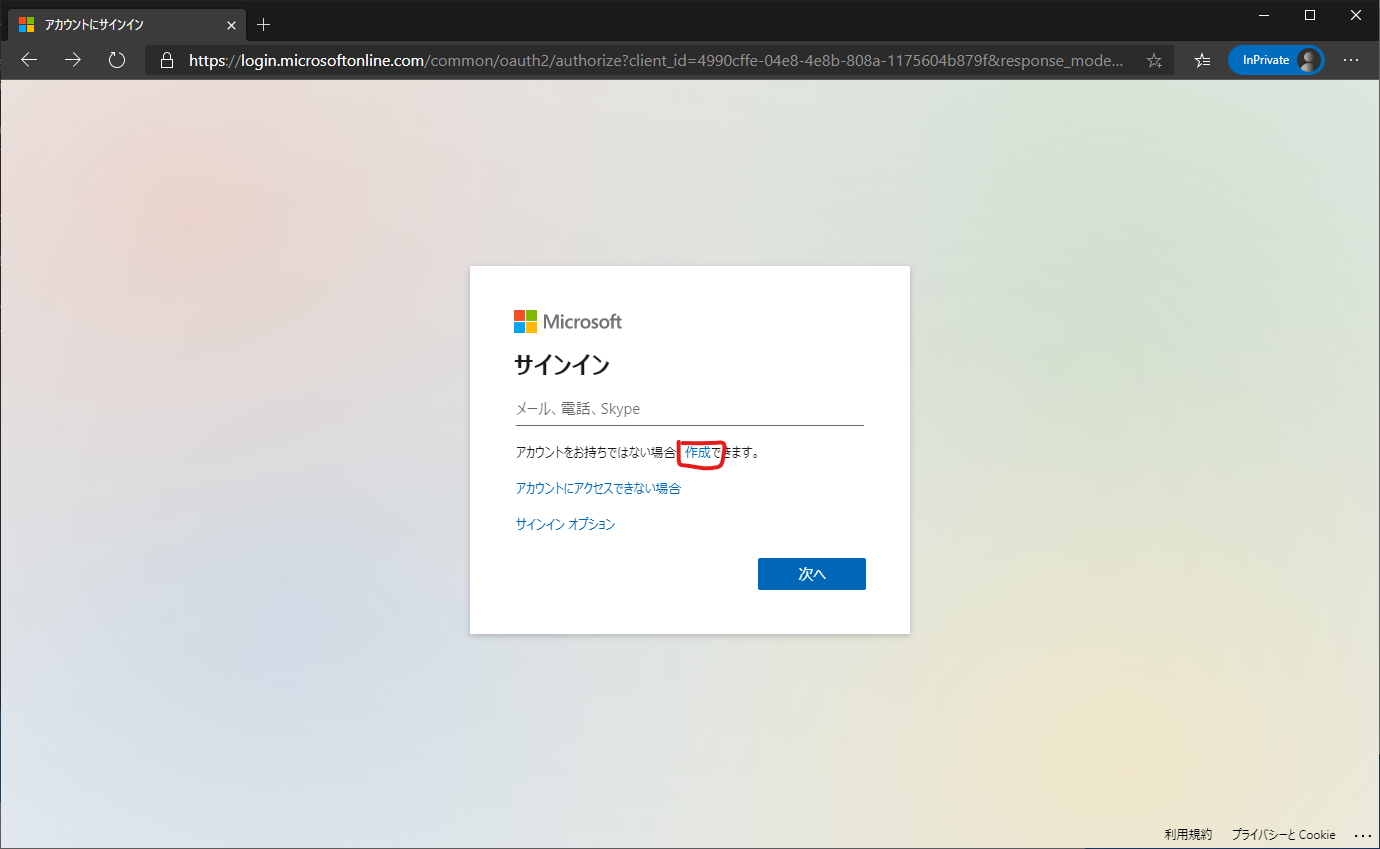This screenshot has width=1380, height=849.
Task: View site info via the padlock icon
Action: (167, 60)
